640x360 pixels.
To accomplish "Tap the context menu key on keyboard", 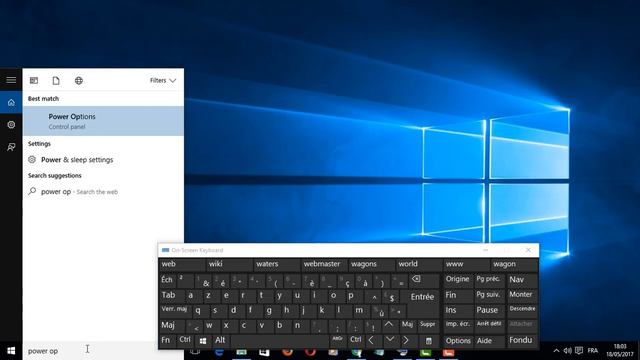I will [428, 340].
